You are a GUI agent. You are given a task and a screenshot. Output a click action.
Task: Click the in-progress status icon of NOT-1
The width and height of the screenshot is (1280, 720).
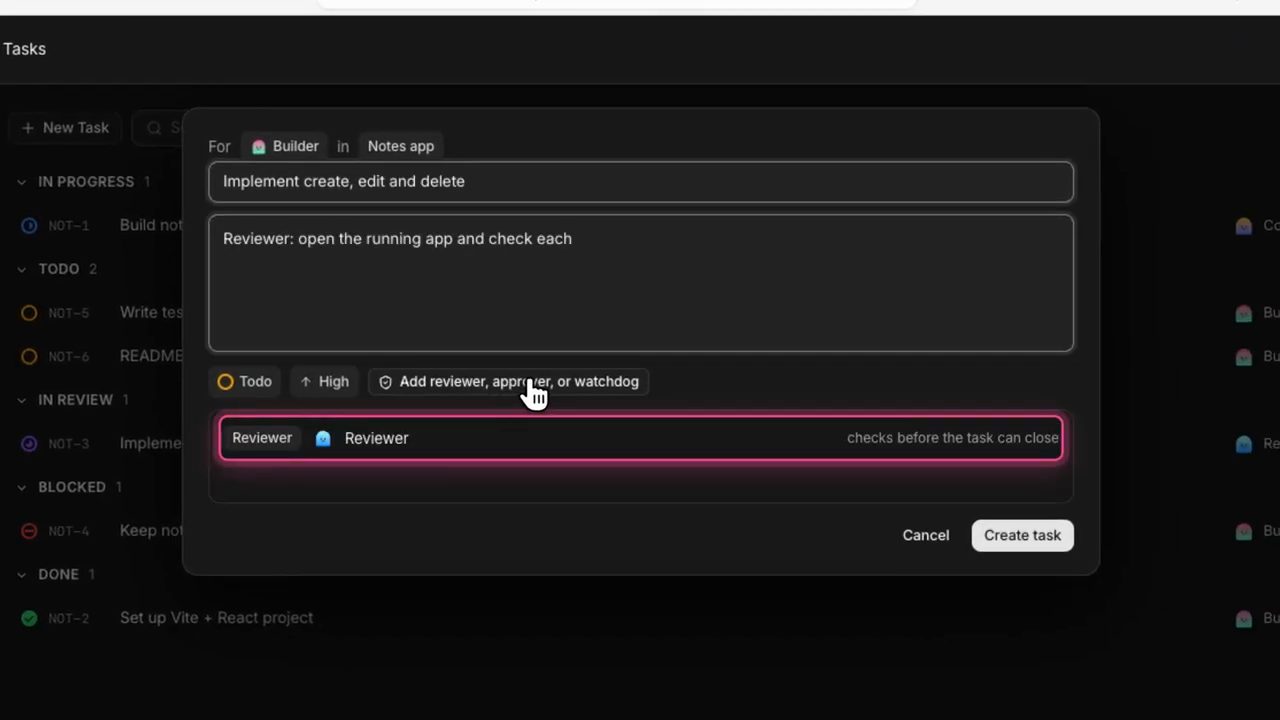click(x=29, y=226)
